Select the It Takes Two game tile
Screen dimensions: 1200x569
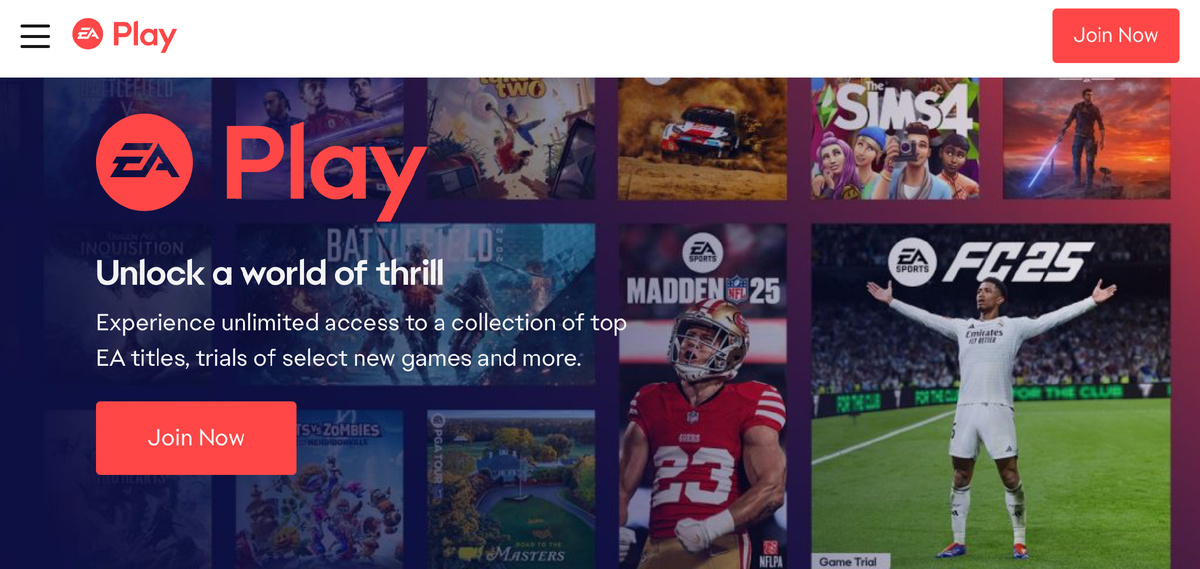511,139
